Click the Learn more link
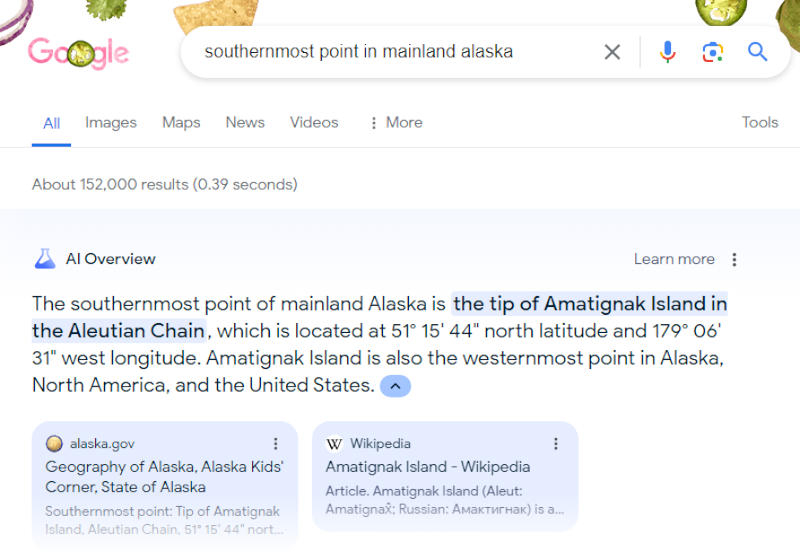 [x=674, y=259]
